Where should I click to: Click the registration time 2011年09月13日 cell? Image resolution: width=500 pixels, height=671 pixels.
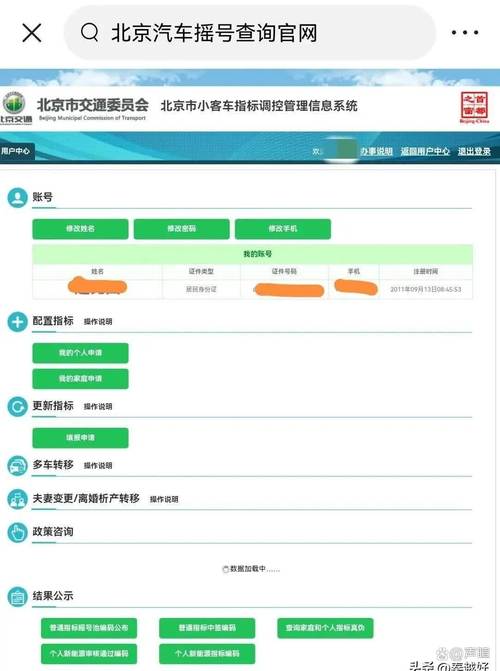click(x=426, y=289)
